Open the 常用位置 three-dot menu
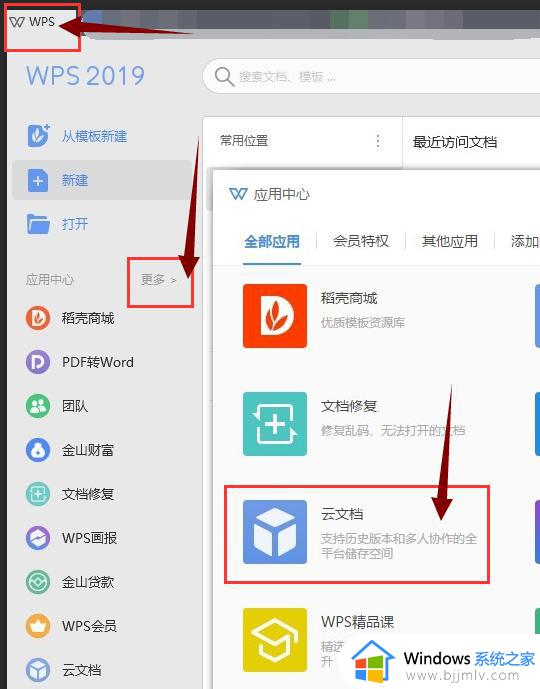 coord(378,141)
